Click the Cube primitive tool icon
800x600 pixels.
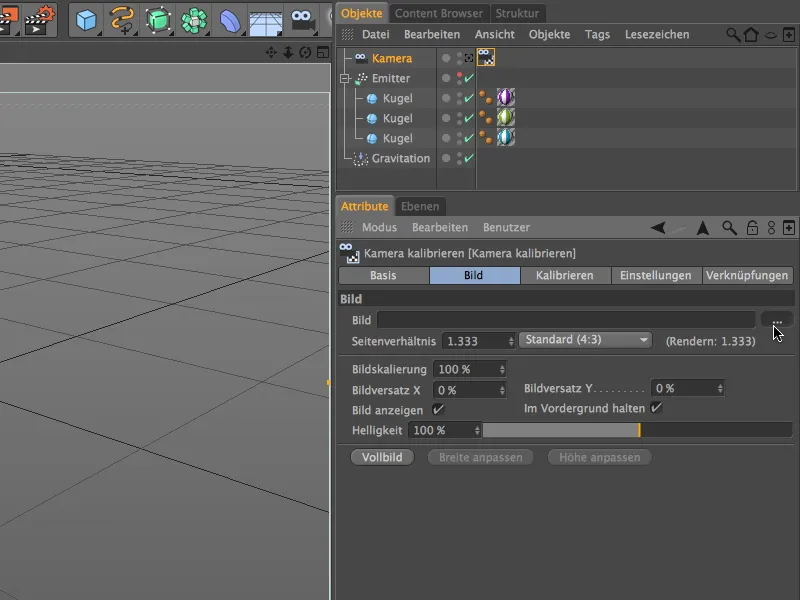(x=86, y=20)
